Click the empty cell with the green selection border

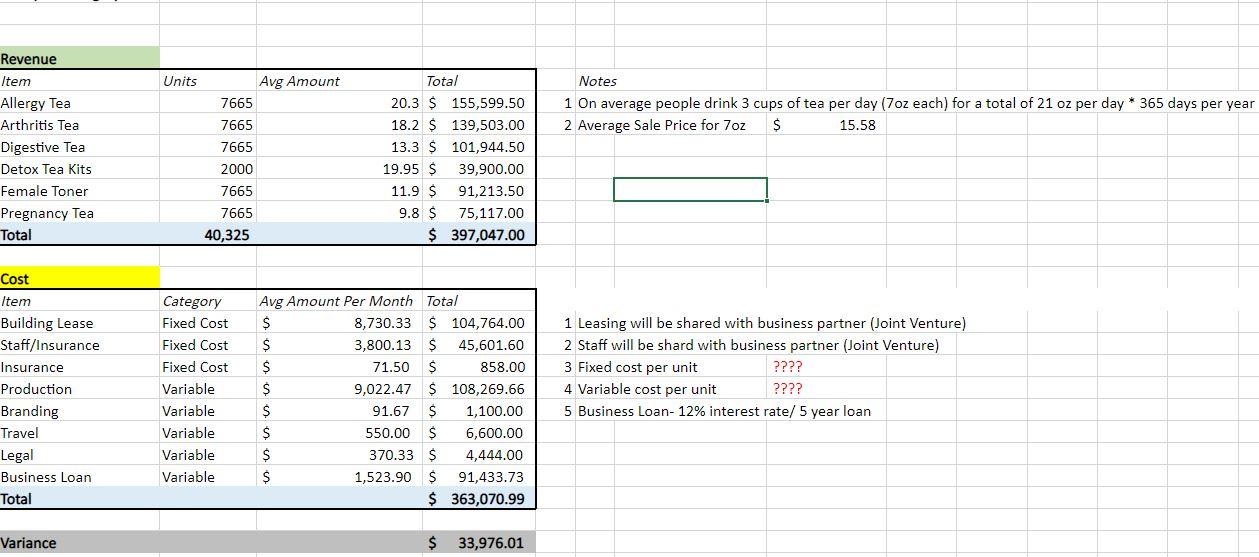[690, 189]
